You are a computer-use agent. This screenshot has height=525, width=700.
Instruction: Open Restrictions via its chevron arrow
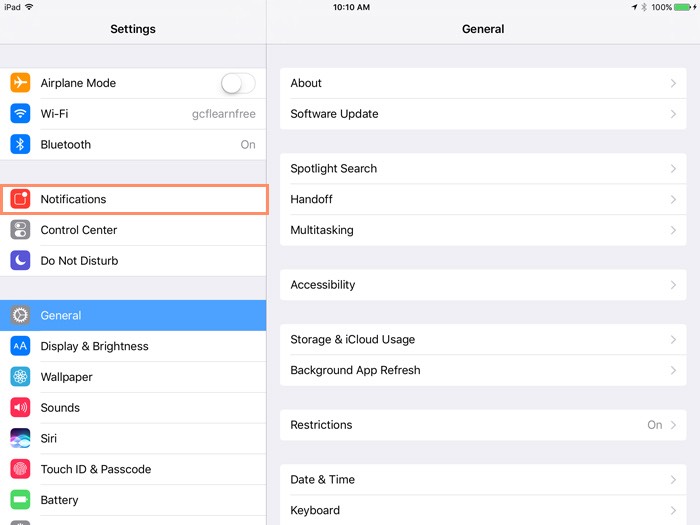(x=673, y=425)
